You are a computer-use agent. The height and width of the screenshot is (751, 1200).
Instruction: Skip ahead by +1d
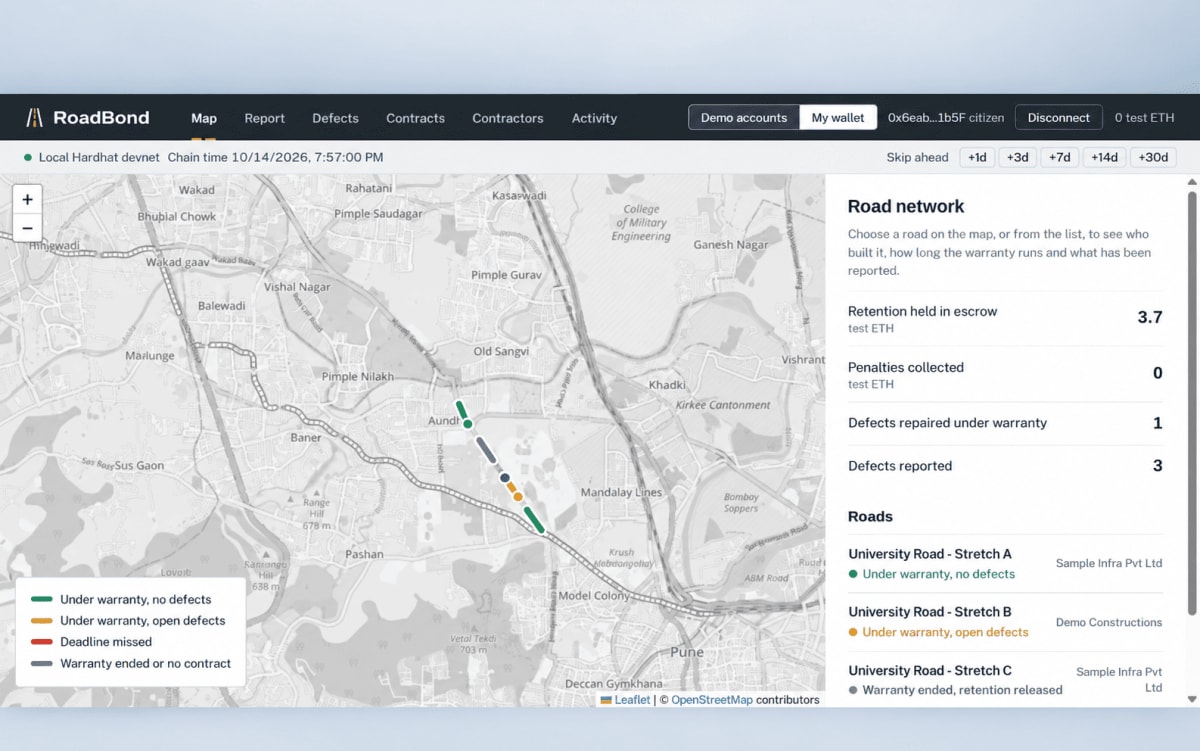[978, 157]
